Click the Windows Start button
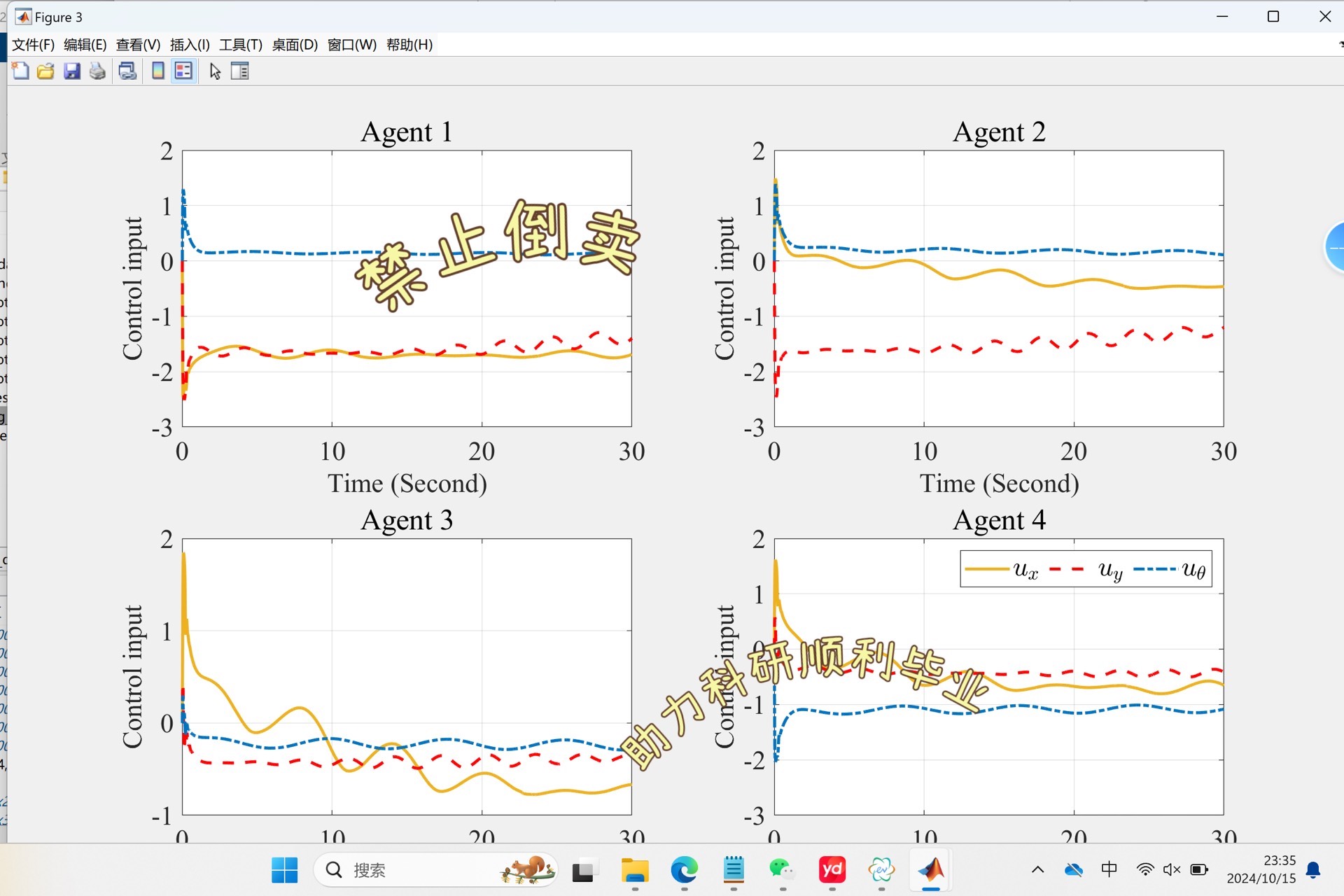This screenshot has width=1344, height=896. click(x=284, y=870)
